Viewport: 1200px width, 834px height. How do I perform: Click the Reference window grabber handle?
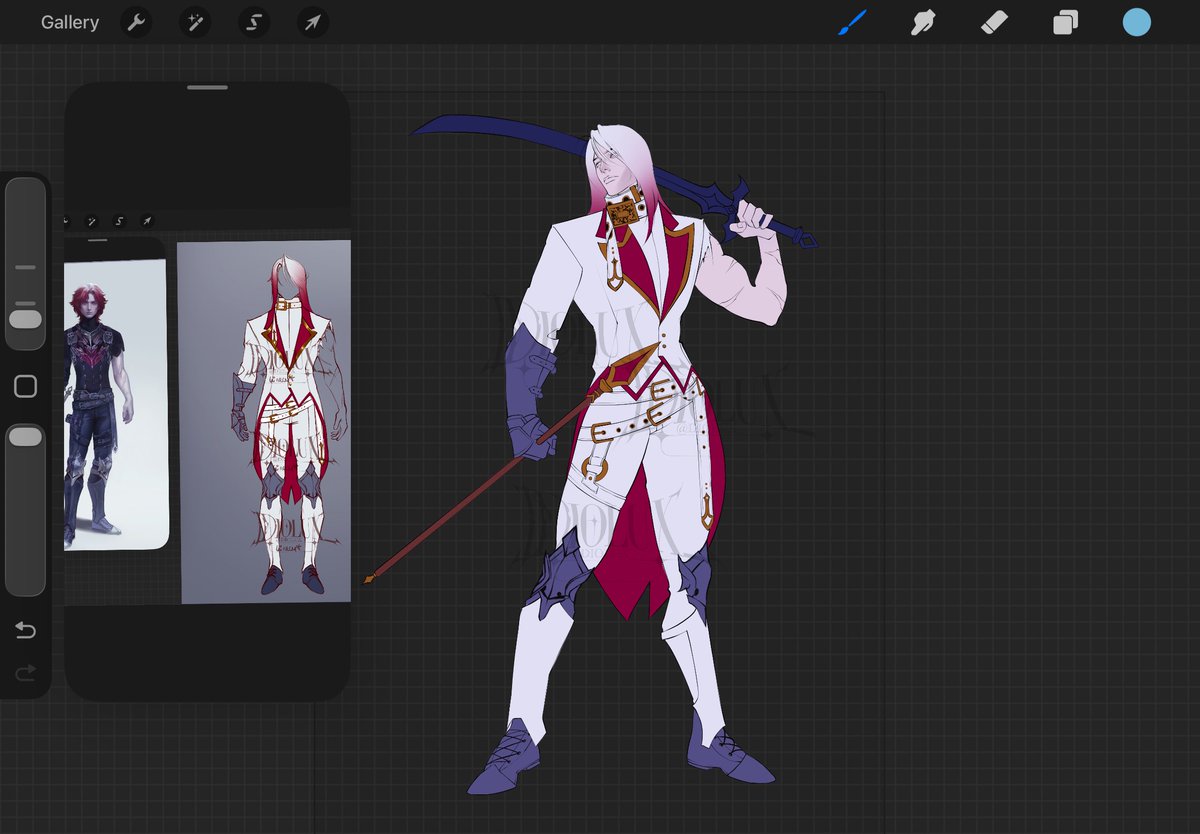tap(207, 88)
